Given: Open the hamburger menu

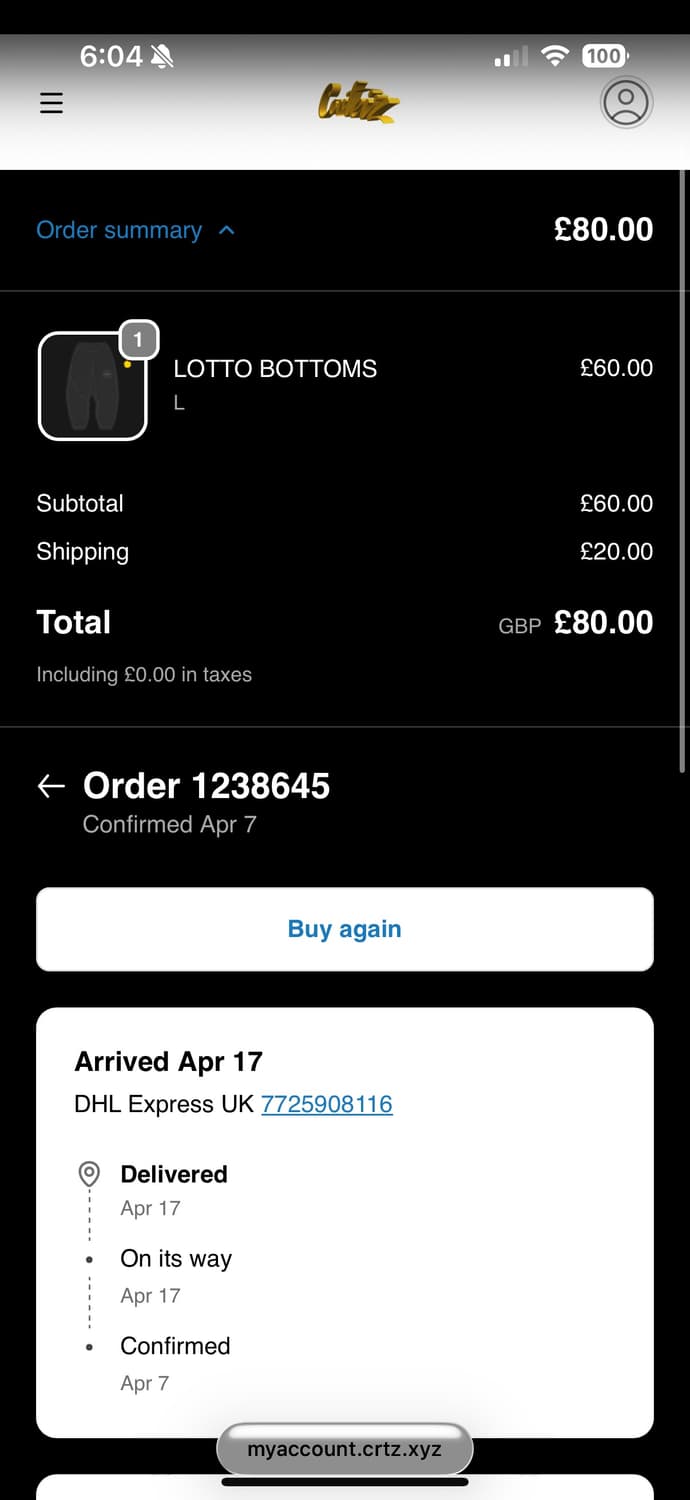Looking at the screenshot, I should tap(51, 103).
